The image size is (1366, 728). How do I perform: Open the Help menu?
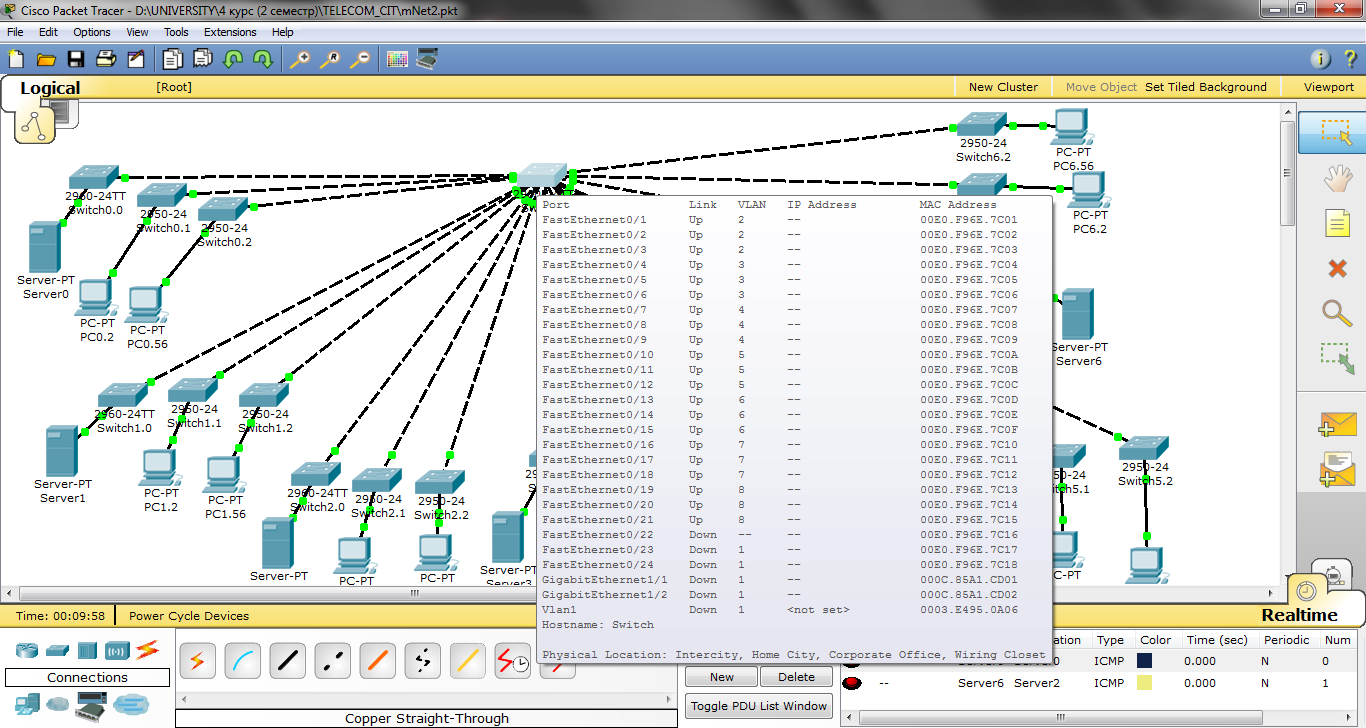point(283,32)
